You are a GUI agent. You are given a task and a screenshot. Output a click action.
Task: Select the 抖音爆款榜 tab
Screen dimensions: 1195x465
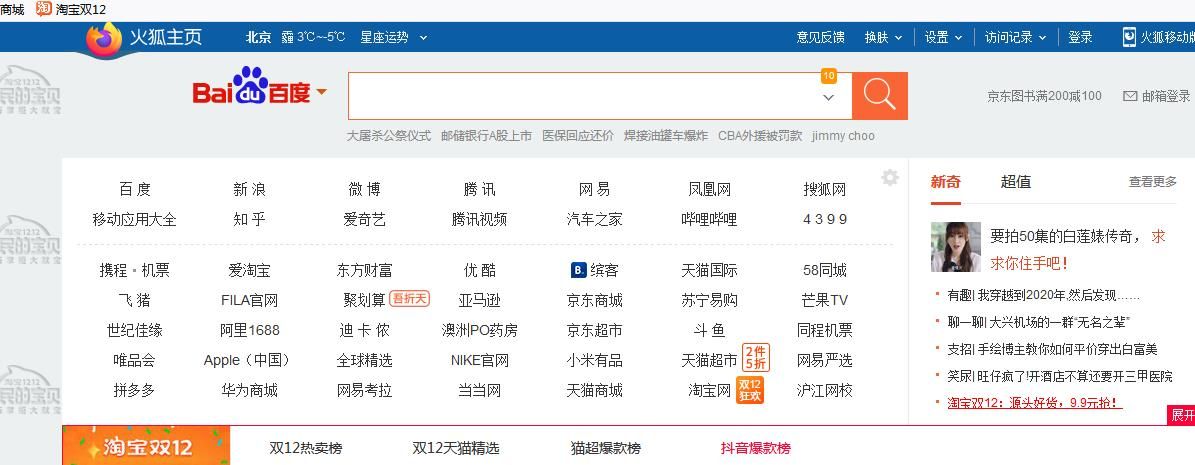[x=756, y=448]
